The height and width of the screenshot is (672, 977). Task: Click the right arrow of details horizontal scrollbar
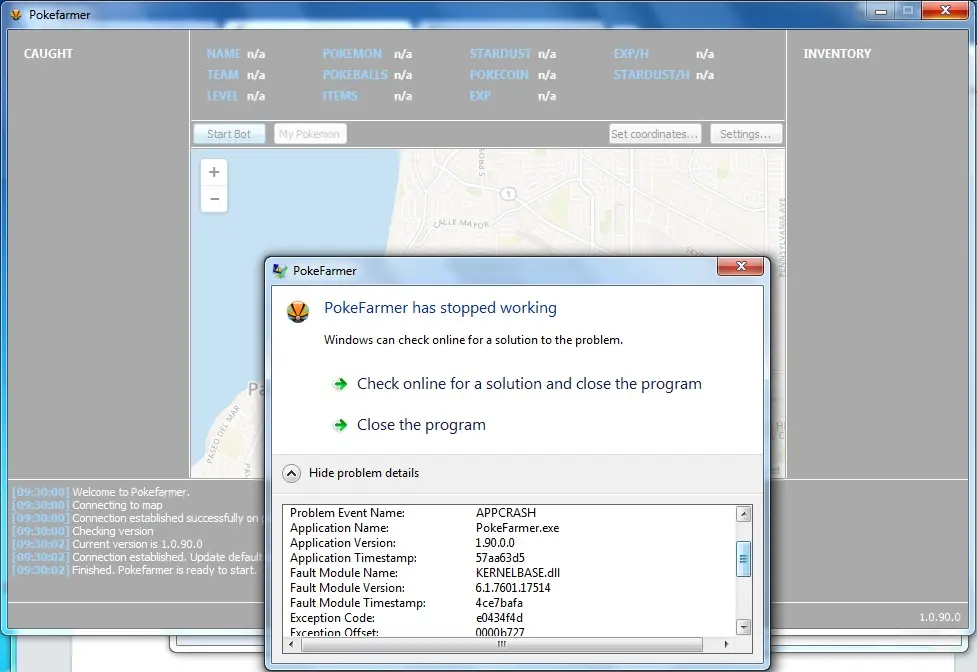coord(726,644)
